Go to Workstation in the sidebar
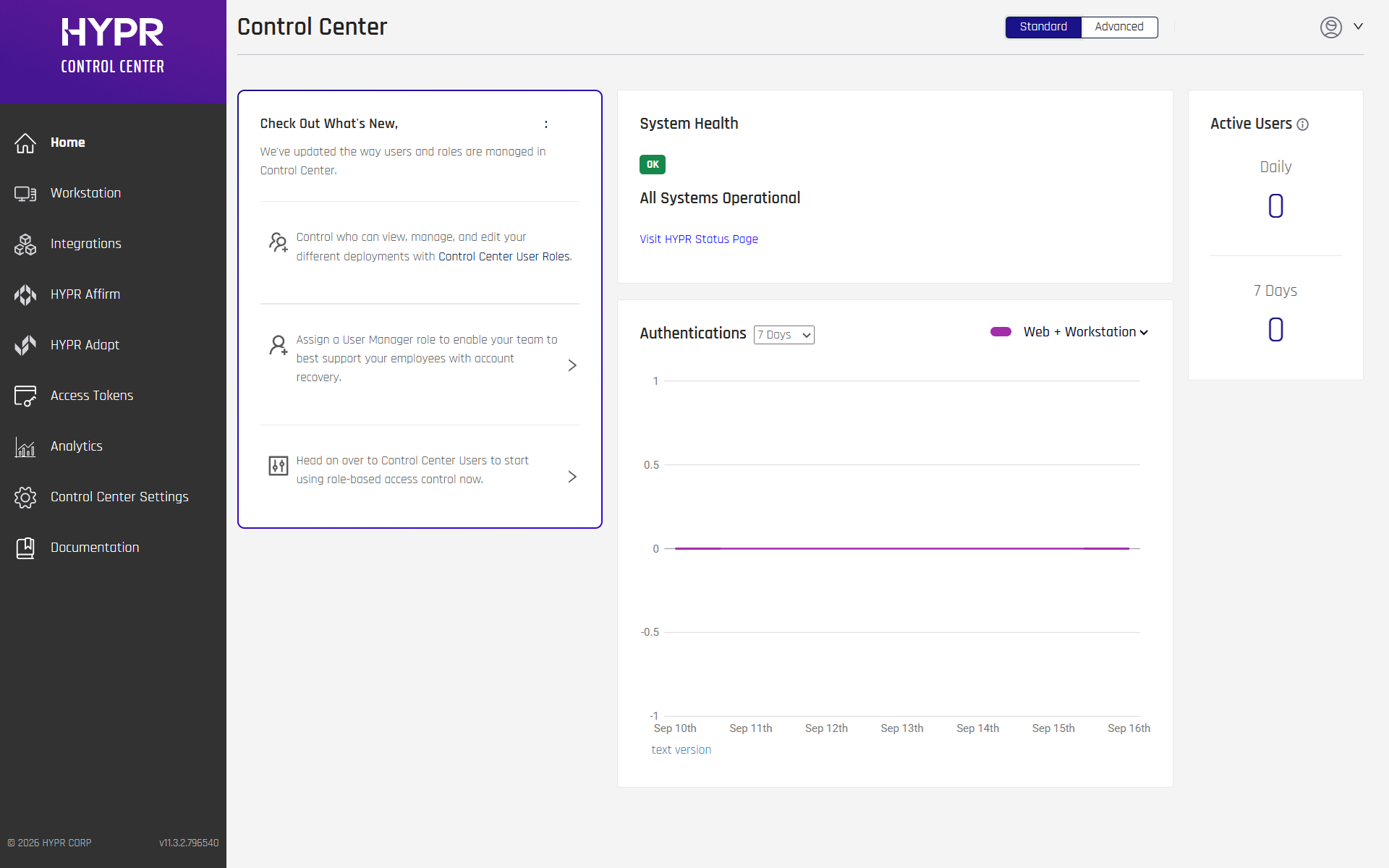 (85, 193)
